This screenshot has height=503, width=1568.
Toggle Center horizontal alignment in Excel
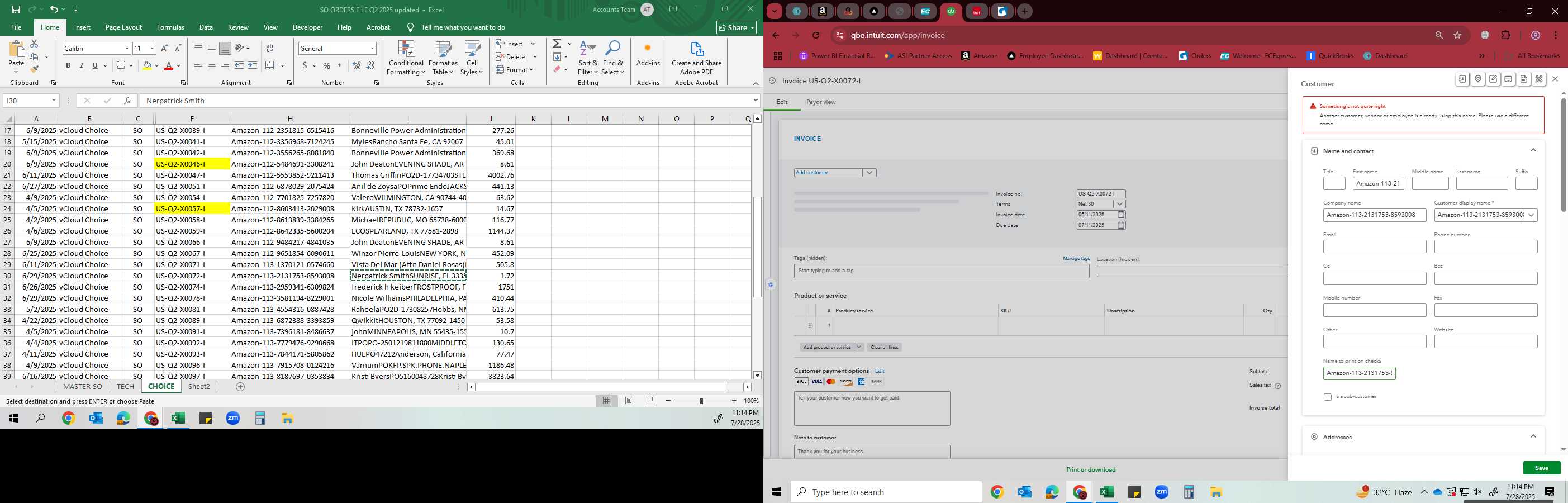pyautogui.click(x=212, y=65)
